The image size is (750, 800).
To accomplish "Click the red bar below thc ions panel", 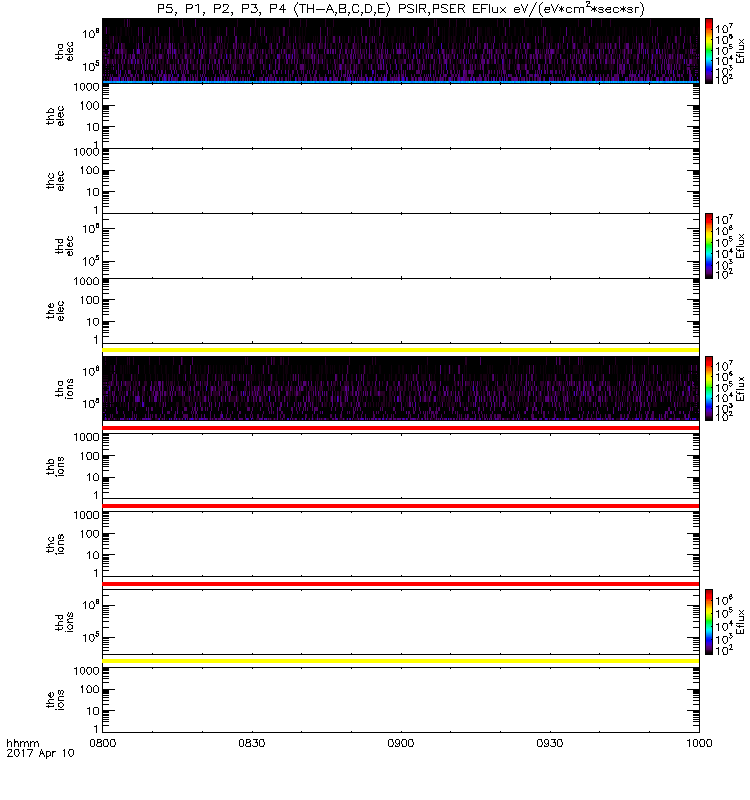I will tap(401, 584).
